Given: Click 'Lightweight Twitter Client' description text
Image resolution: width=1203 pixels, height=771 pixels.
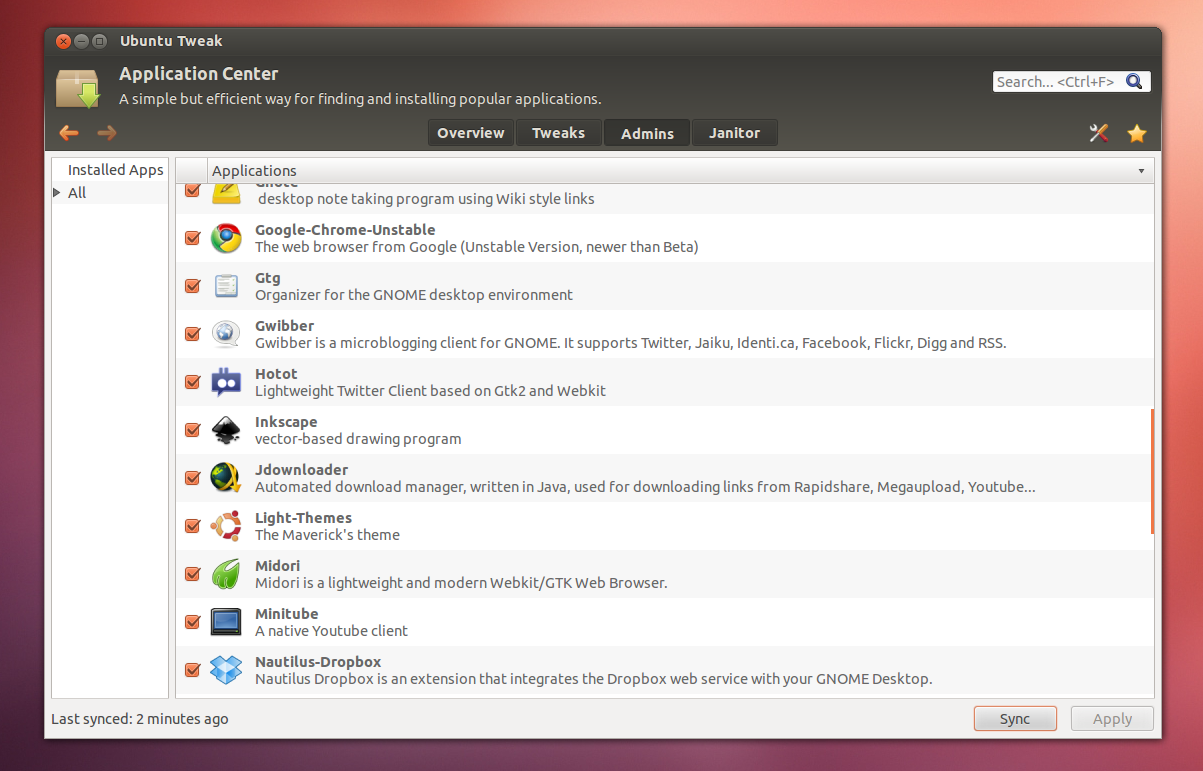Looking at the screenshot, I should 430,391.
